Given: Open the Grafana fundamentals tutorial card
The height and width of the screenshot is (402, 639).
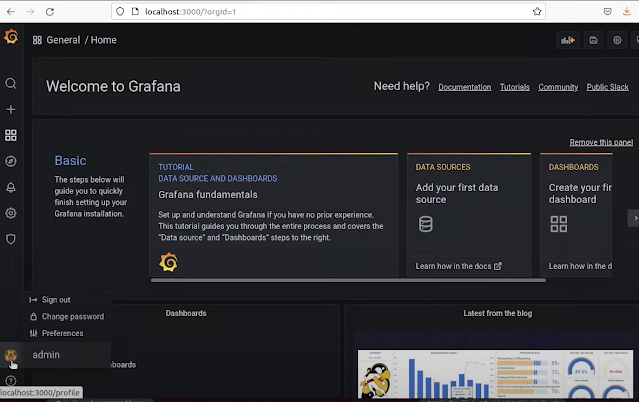Looking at the screenshot, I should tap(274, 215).
